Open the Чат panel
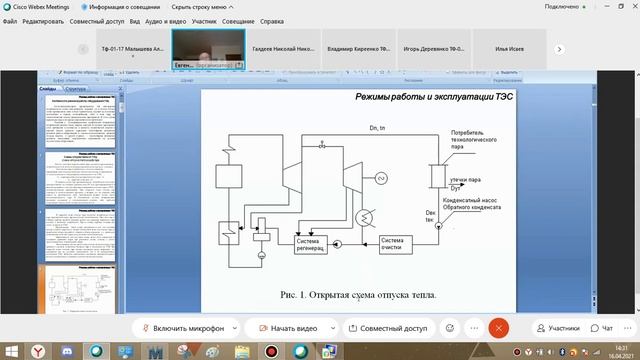The width and height of the screenshot is (640, 360). click(x=602, y=328)
